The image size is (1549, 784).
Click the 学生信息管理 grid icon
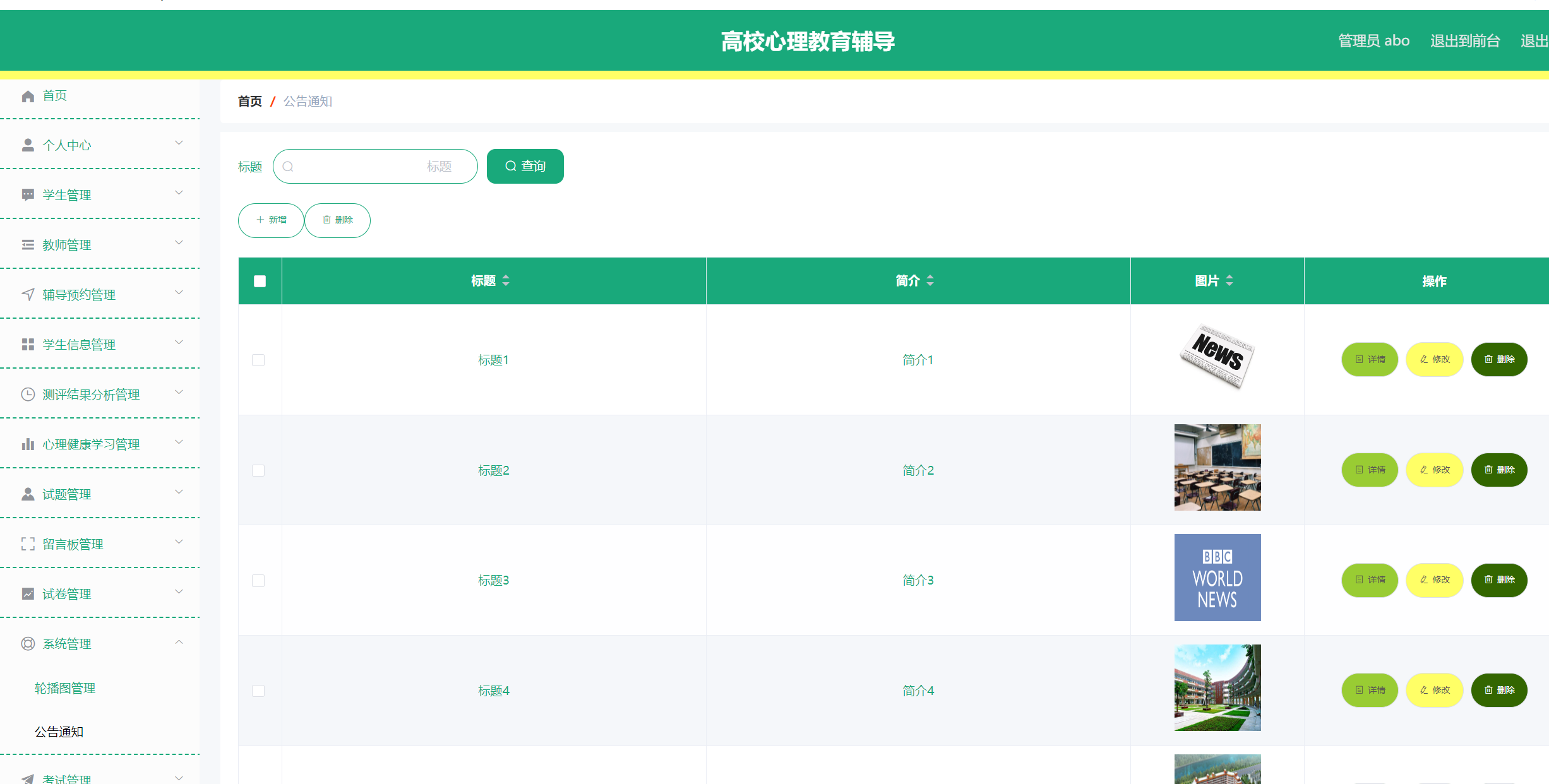point(28,345)
